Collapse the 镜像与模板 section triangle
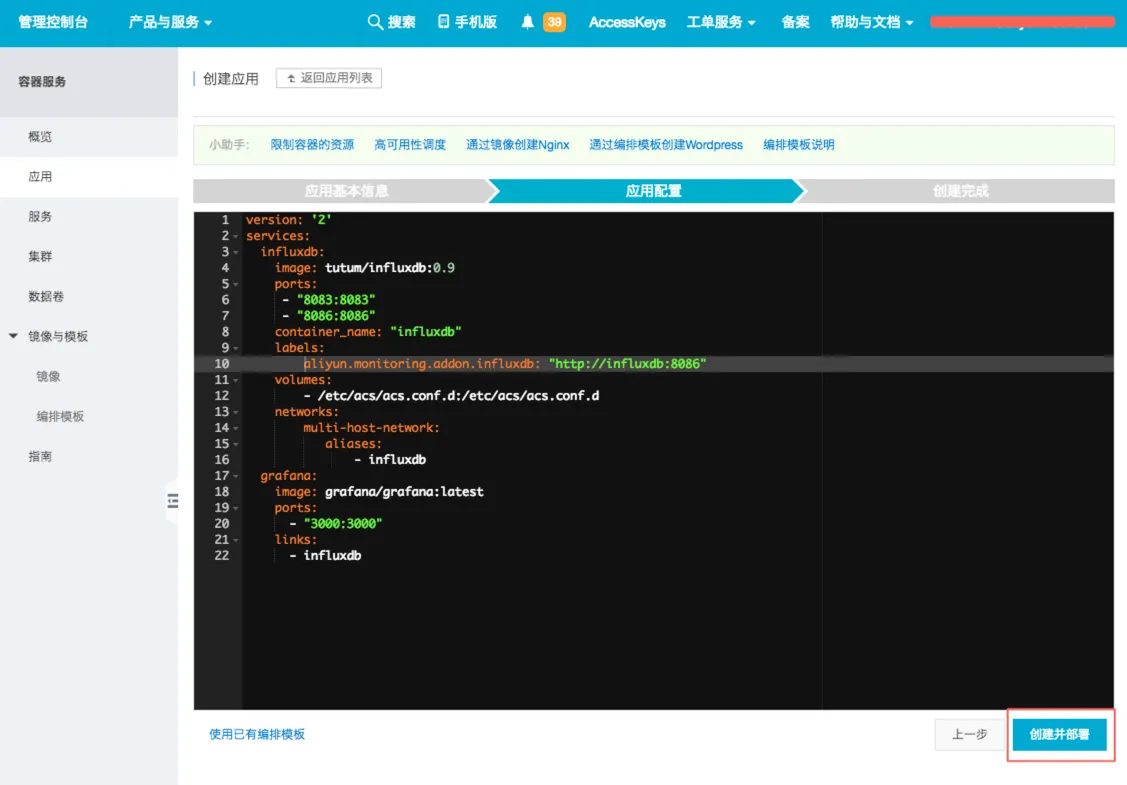1127x785 pixels. (13, 336)
